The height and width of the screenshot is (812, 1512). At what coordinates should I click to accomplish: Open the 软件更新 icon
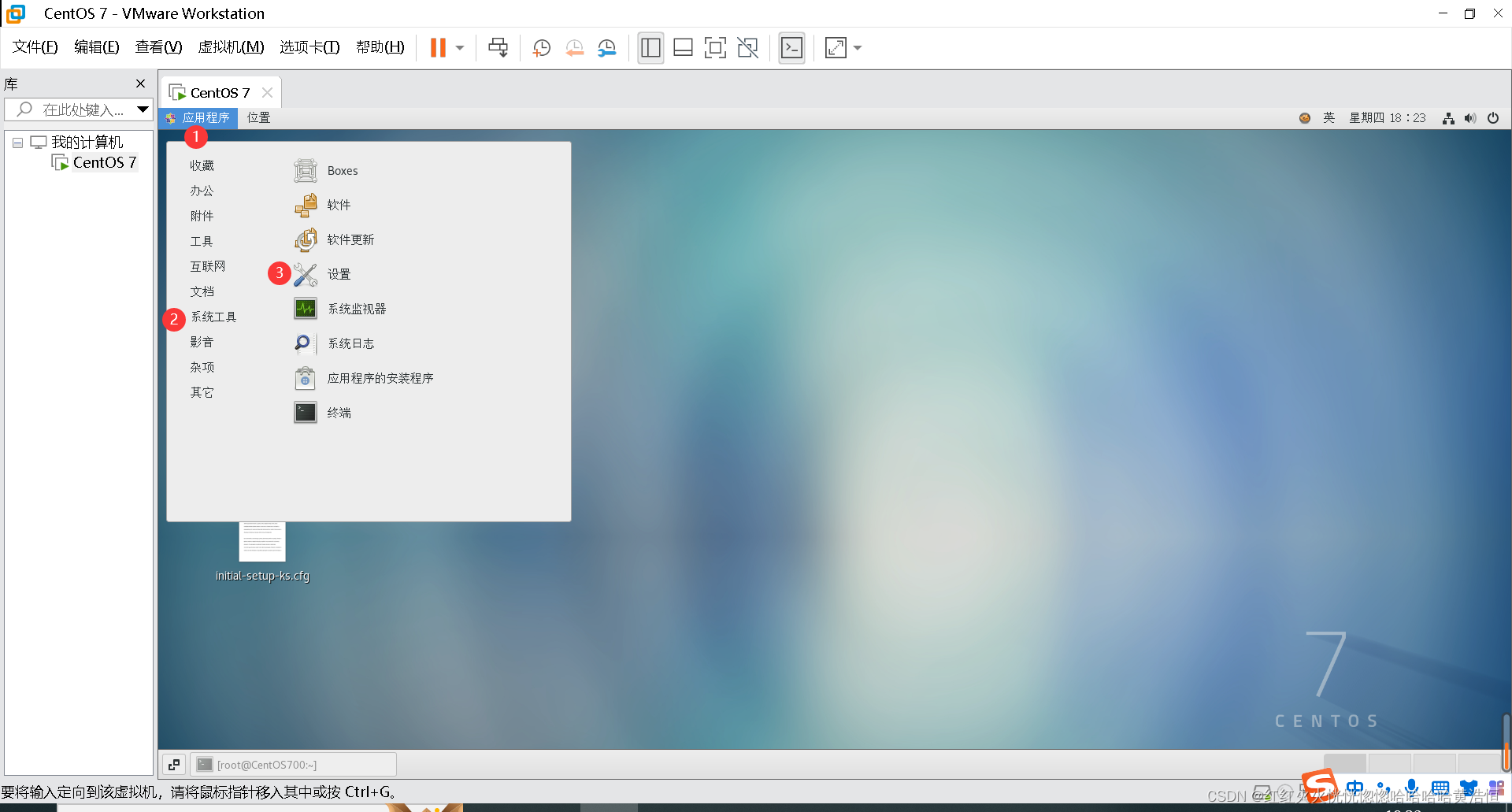(x=306, y=240)
